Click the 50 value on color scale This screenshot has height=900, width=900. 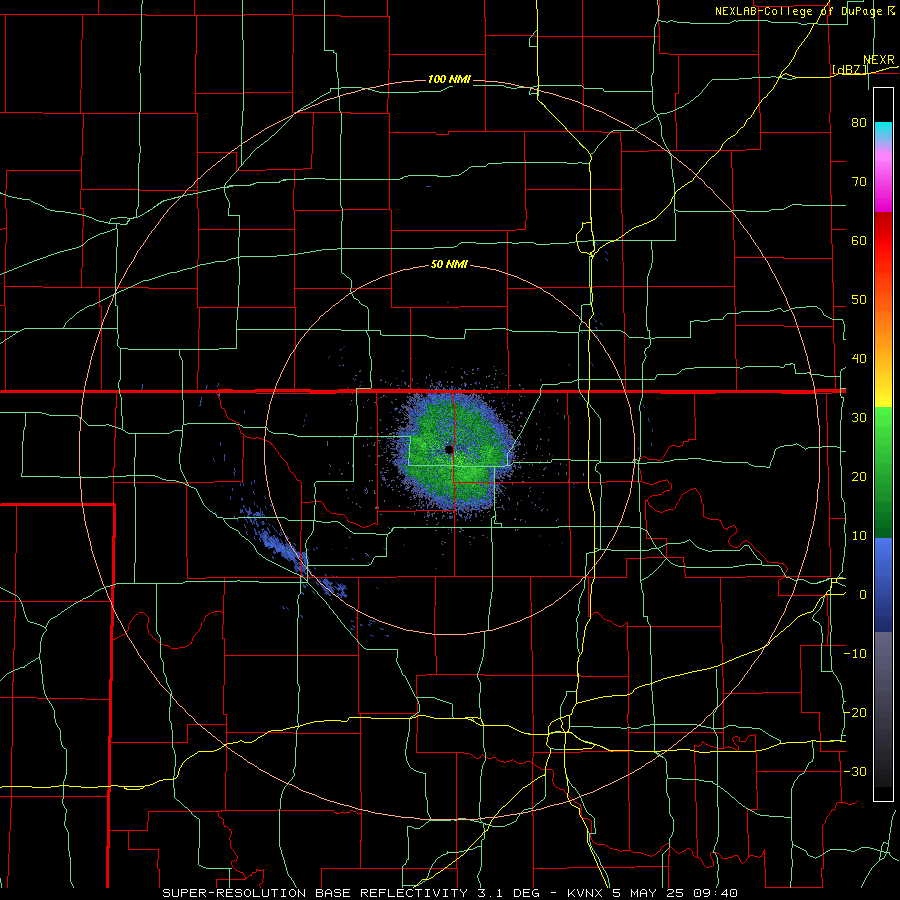(859, 300)
